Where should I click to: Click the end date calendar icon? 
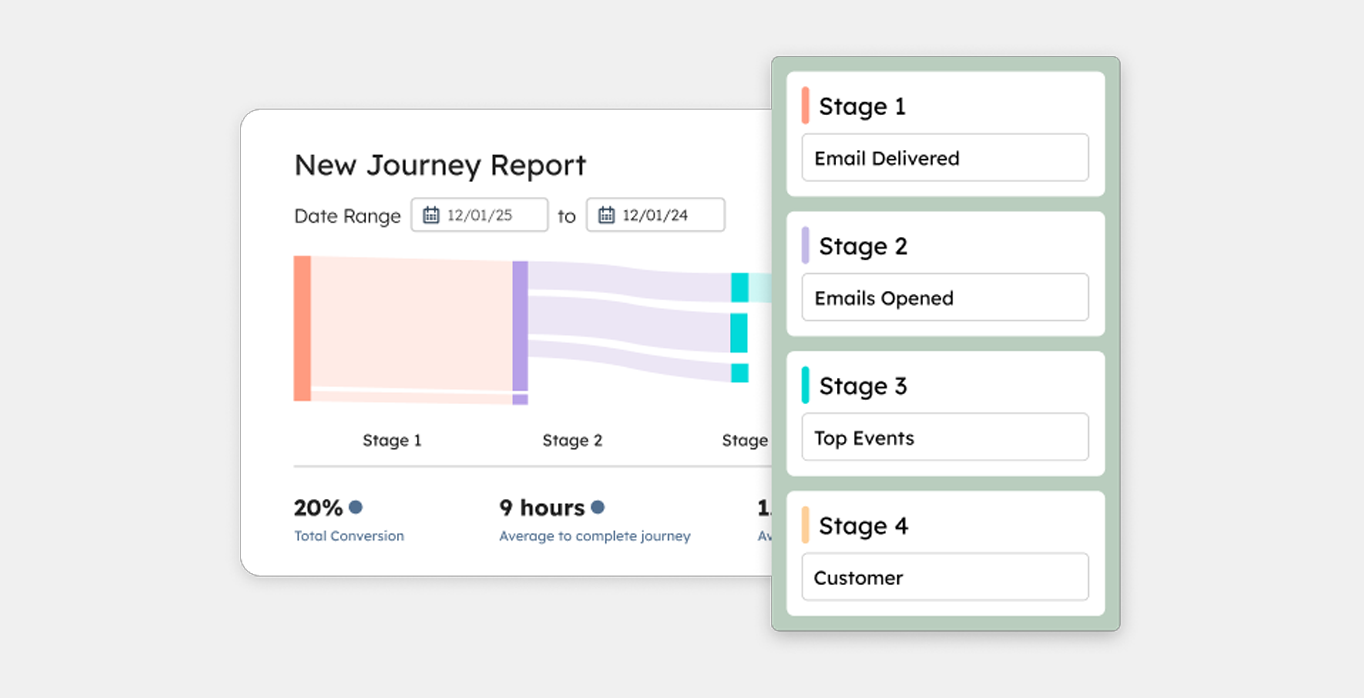pos(606,215)
